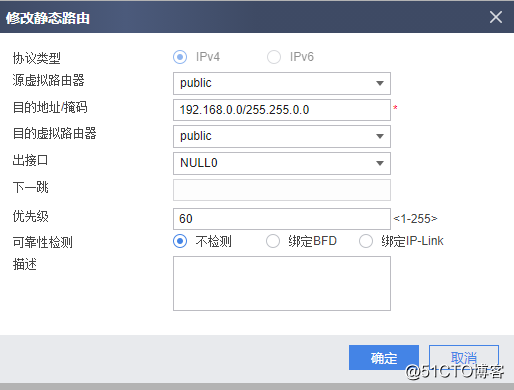Click the 描述 text area
514x390 pixels.
tap(282, 283)
